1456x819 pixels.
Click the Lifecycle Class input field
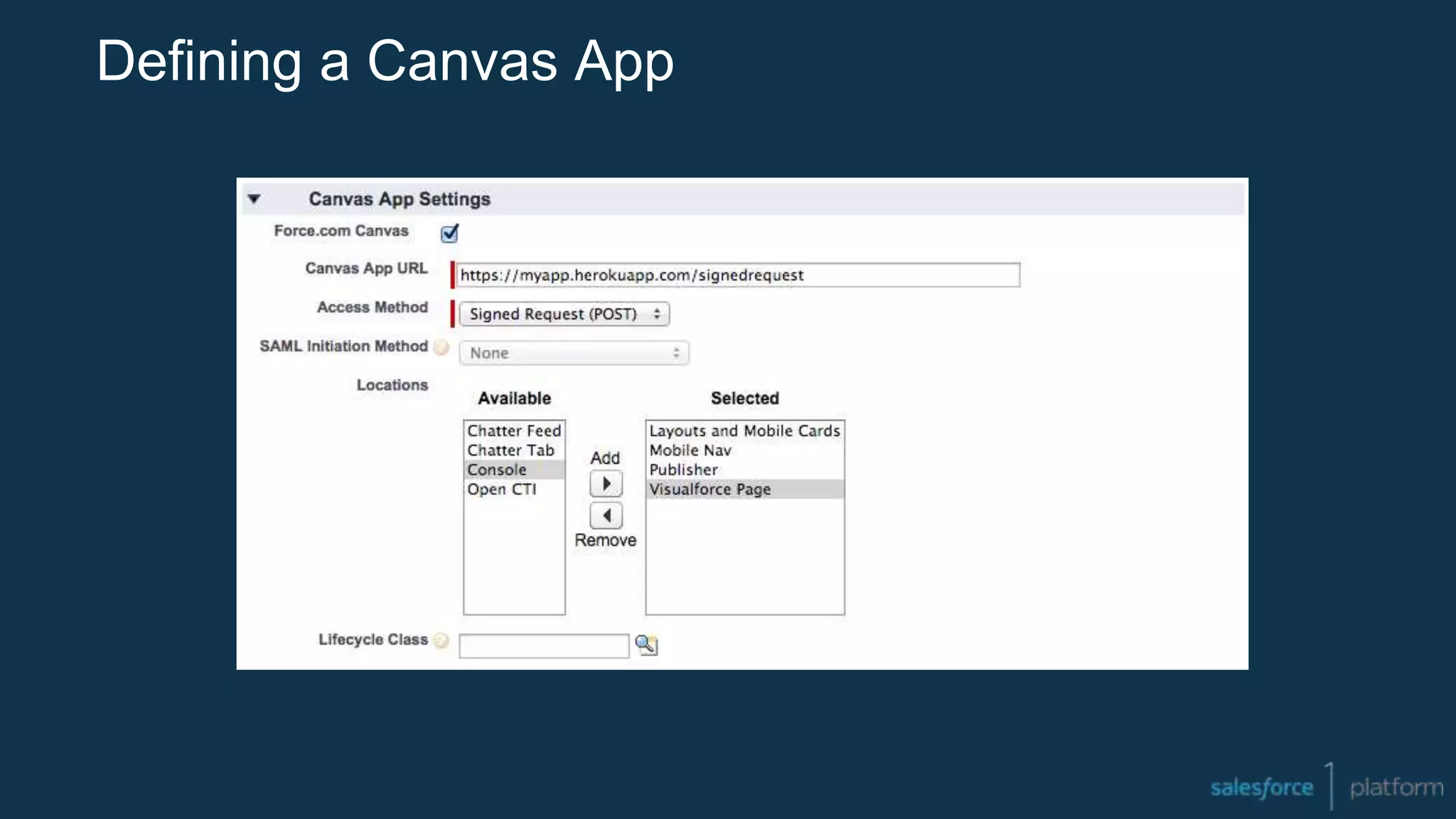click(544, 646)
